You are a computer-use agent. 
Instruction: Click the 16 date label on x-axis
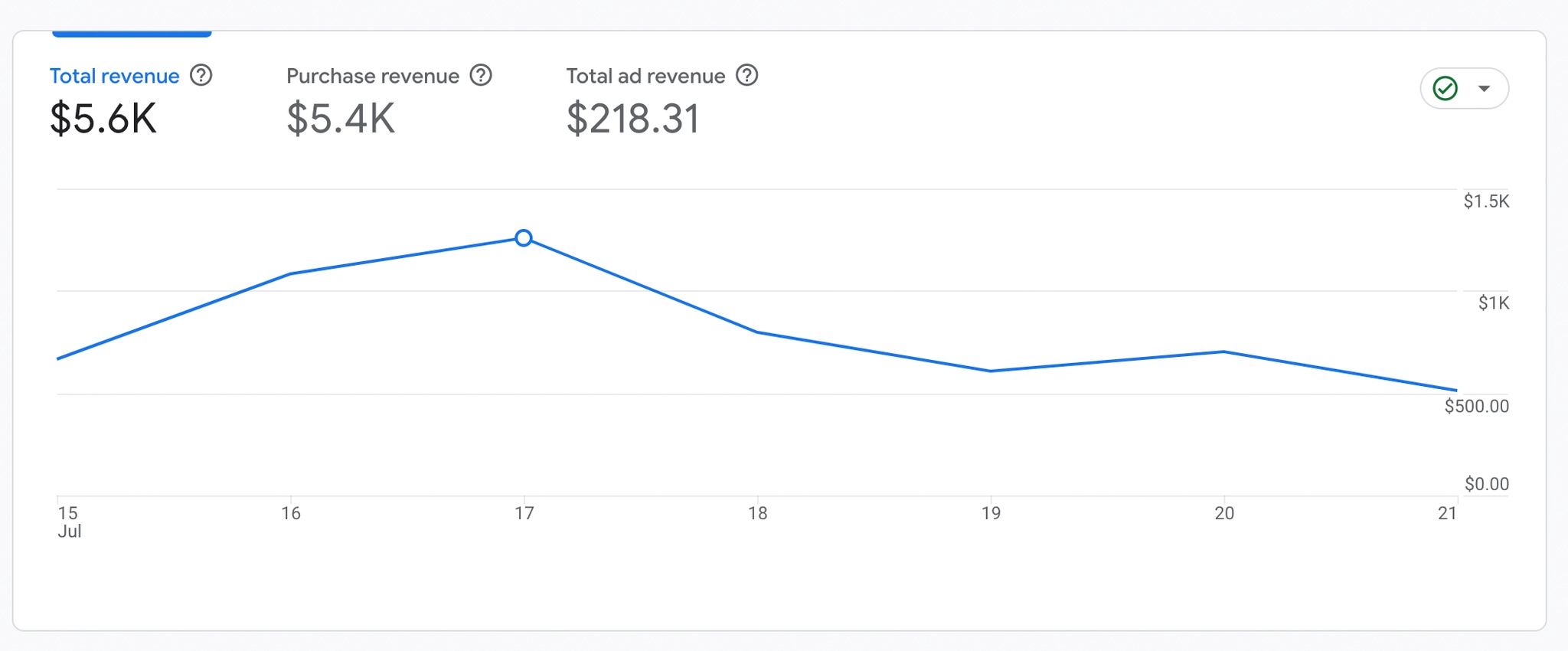click(291, 513)
